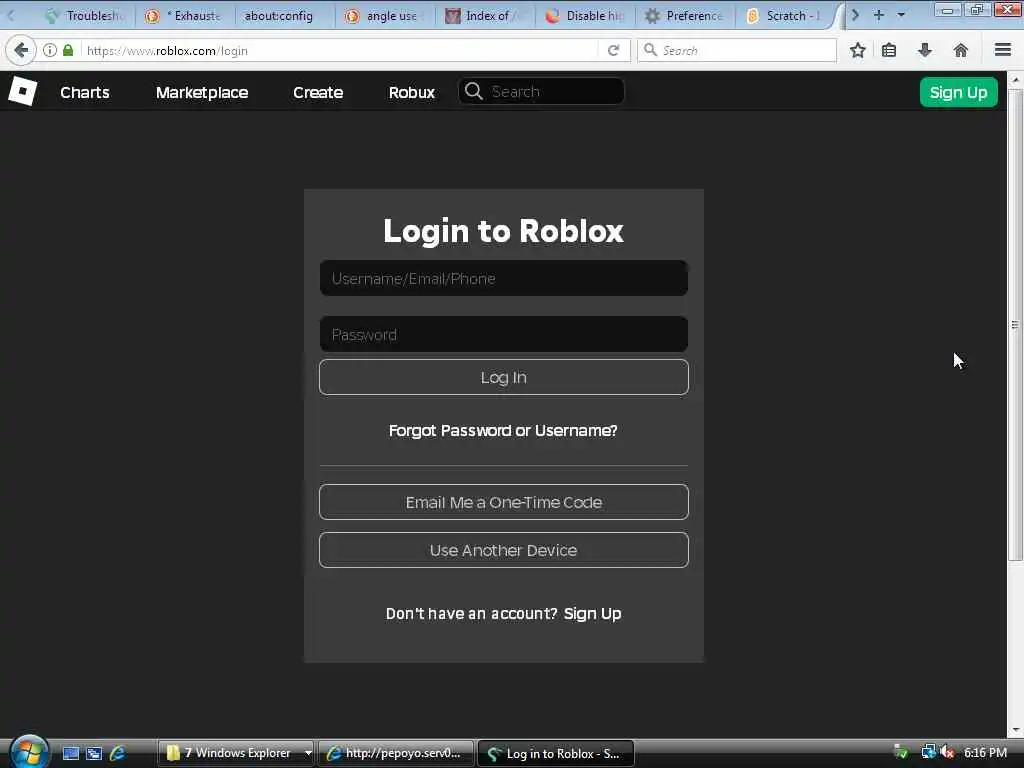Open the Windows Start orb
Image resolution: width=1024 pixels, height=768 pixels.
29,751
